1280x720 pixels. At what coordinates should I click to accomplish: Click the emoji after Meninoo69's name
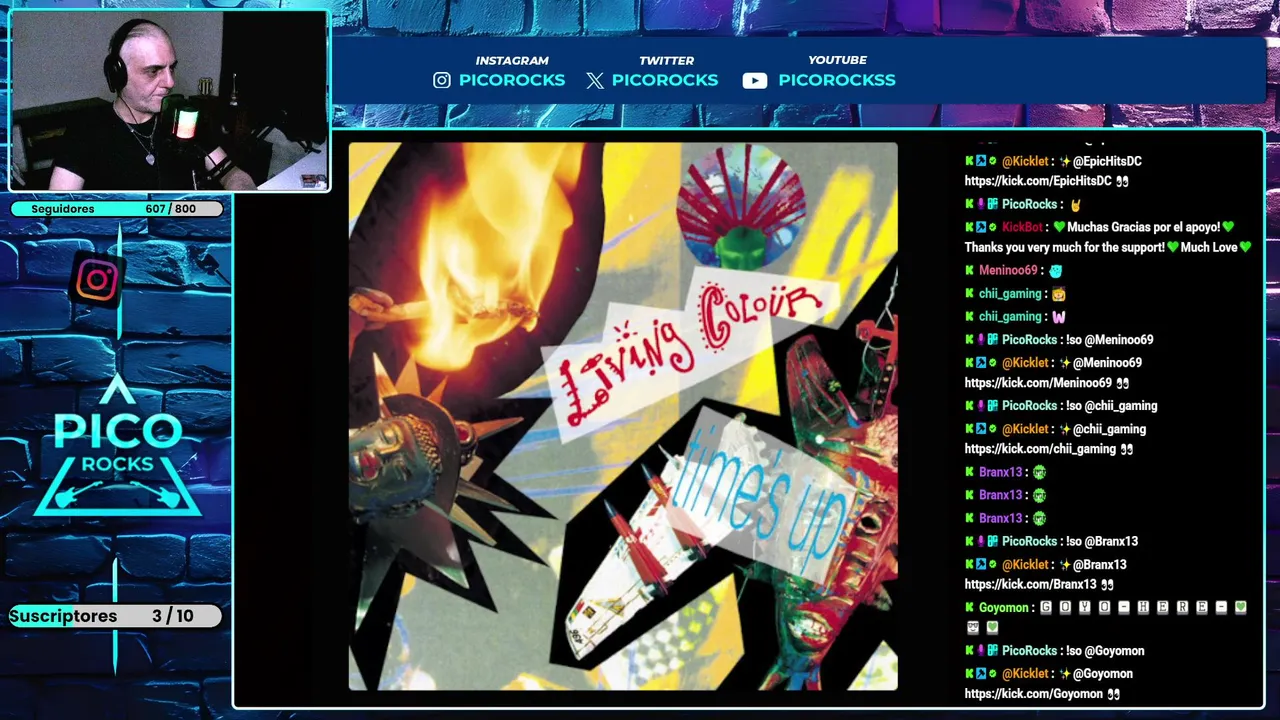(x=1055, y=271)
